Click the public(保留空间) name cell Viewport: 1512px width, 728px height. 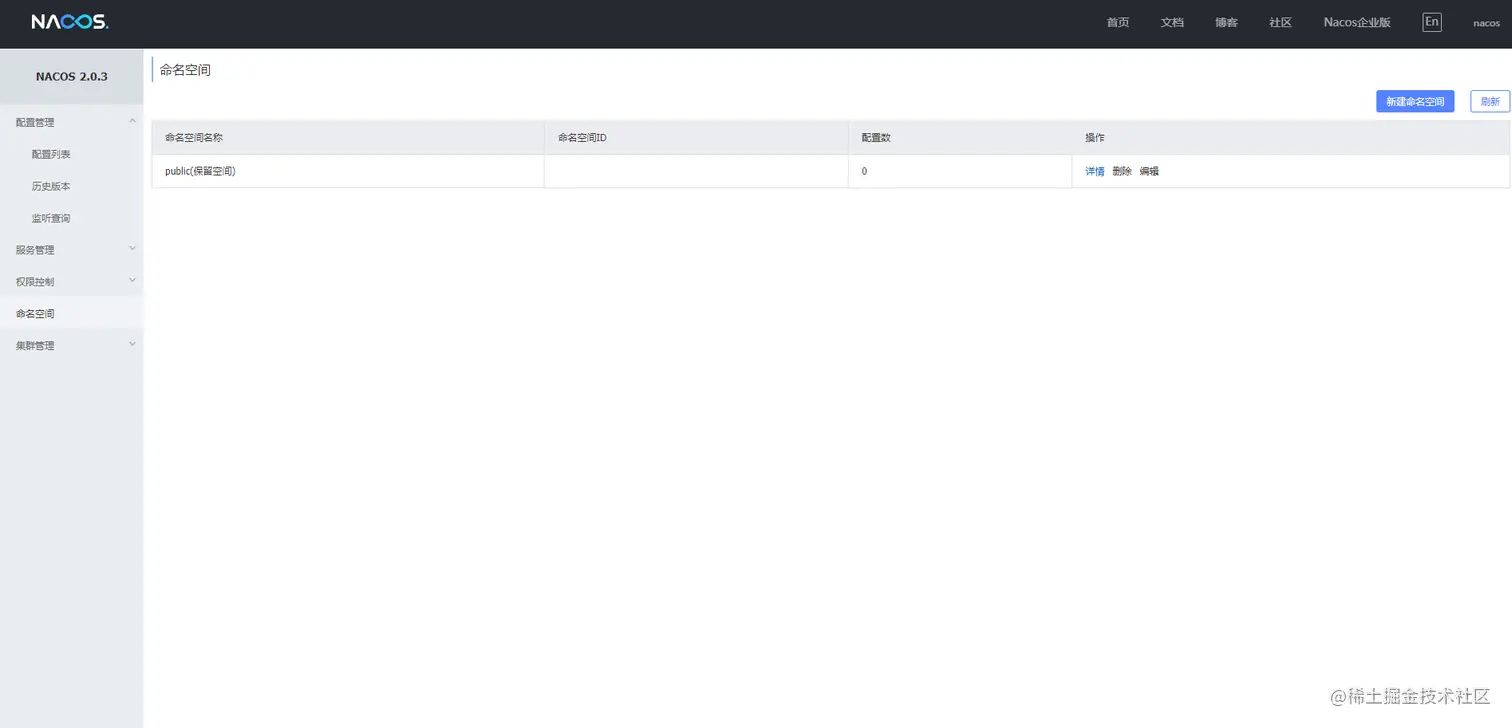348,171
